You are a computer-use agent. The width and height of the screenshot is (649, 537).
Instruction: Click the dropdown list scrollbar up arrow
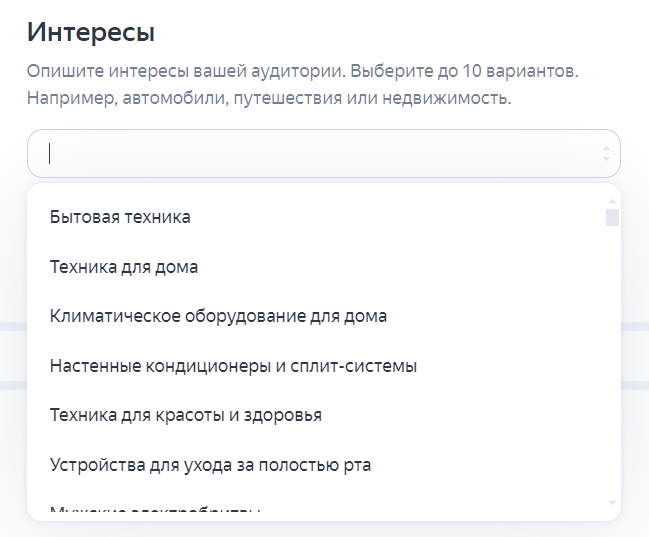(612, 201)
